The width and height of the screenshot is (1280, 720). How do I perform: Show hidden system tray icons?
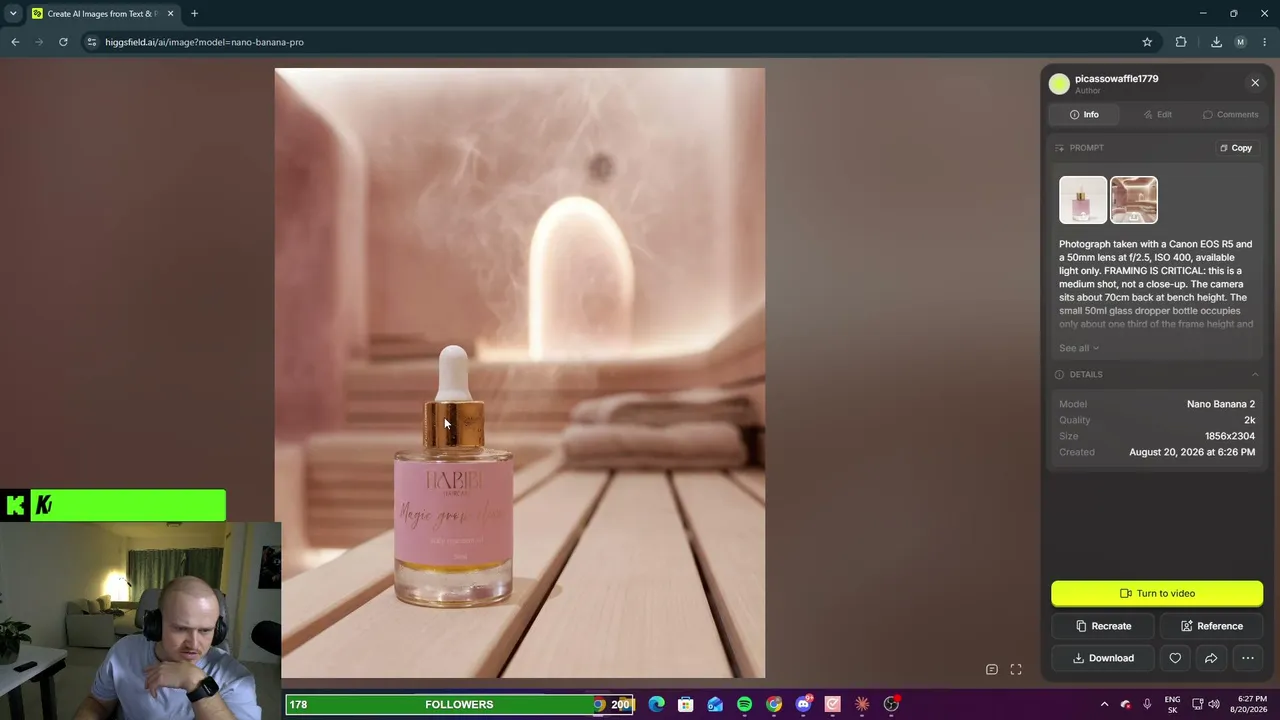1104,704
